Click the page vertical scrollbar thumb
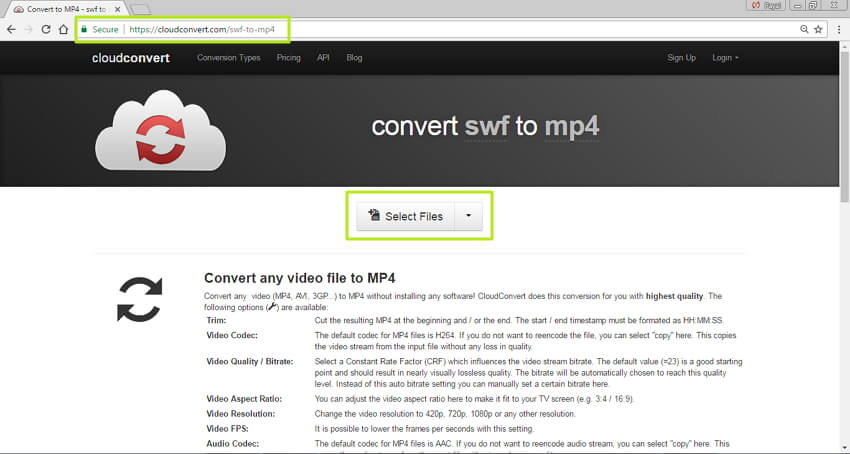 pyautogui.click(x=844, y=129)
